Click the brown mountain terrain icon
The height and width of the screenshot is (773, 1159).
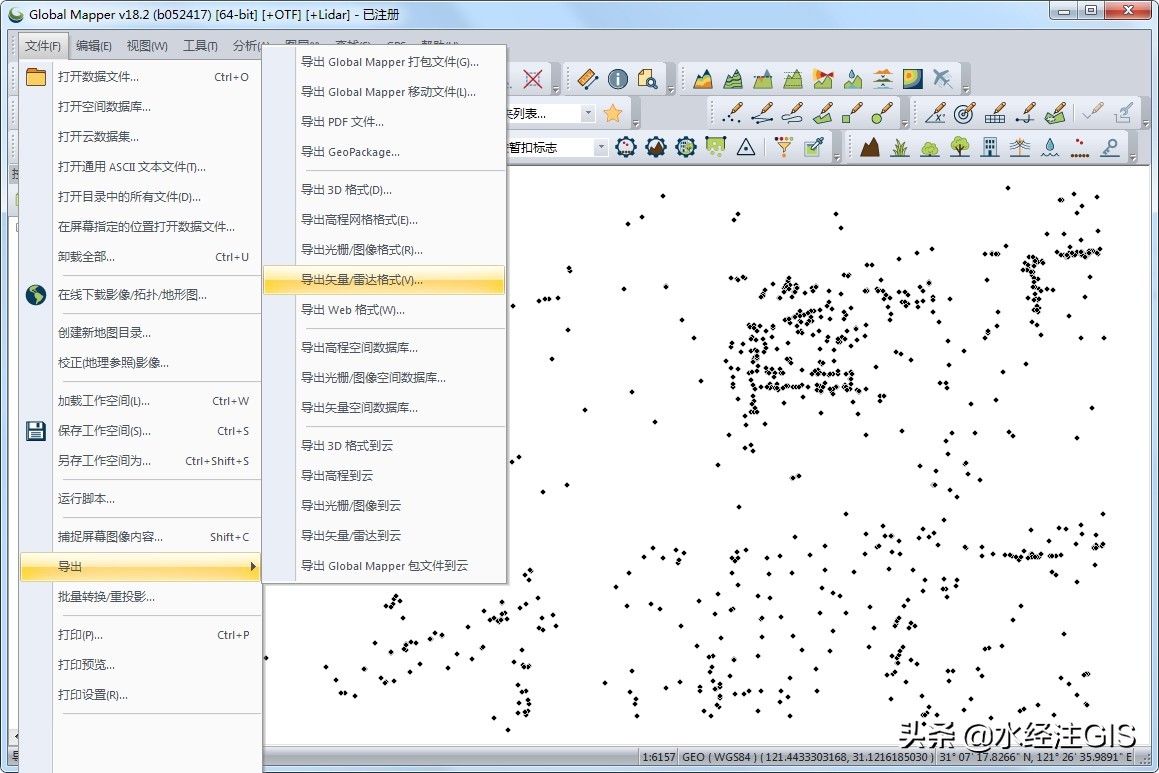click(x=870, y=147)
